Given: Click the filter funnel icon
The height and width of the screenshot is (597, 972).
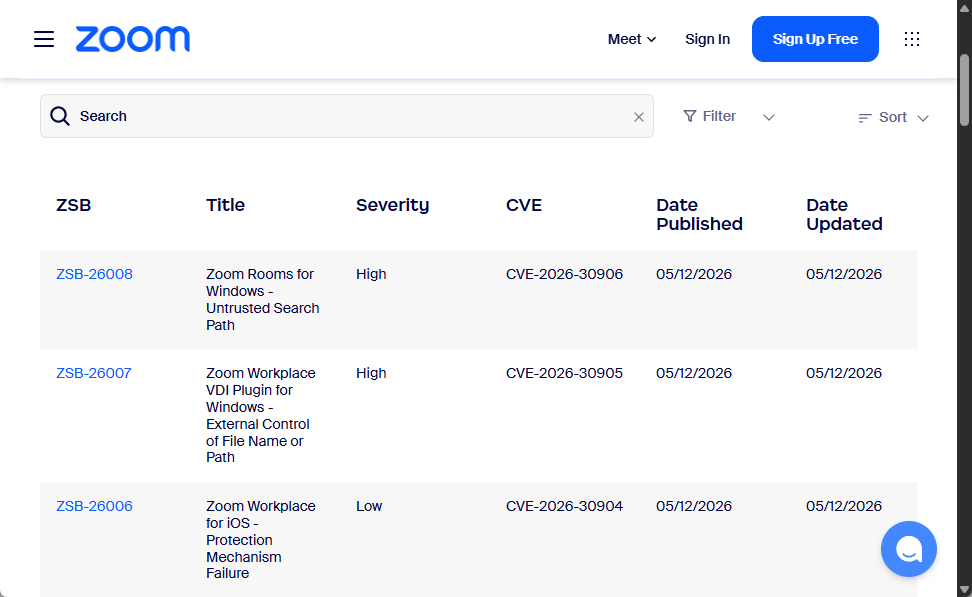Looking at the screenshot, I should (x=689, y=116).
